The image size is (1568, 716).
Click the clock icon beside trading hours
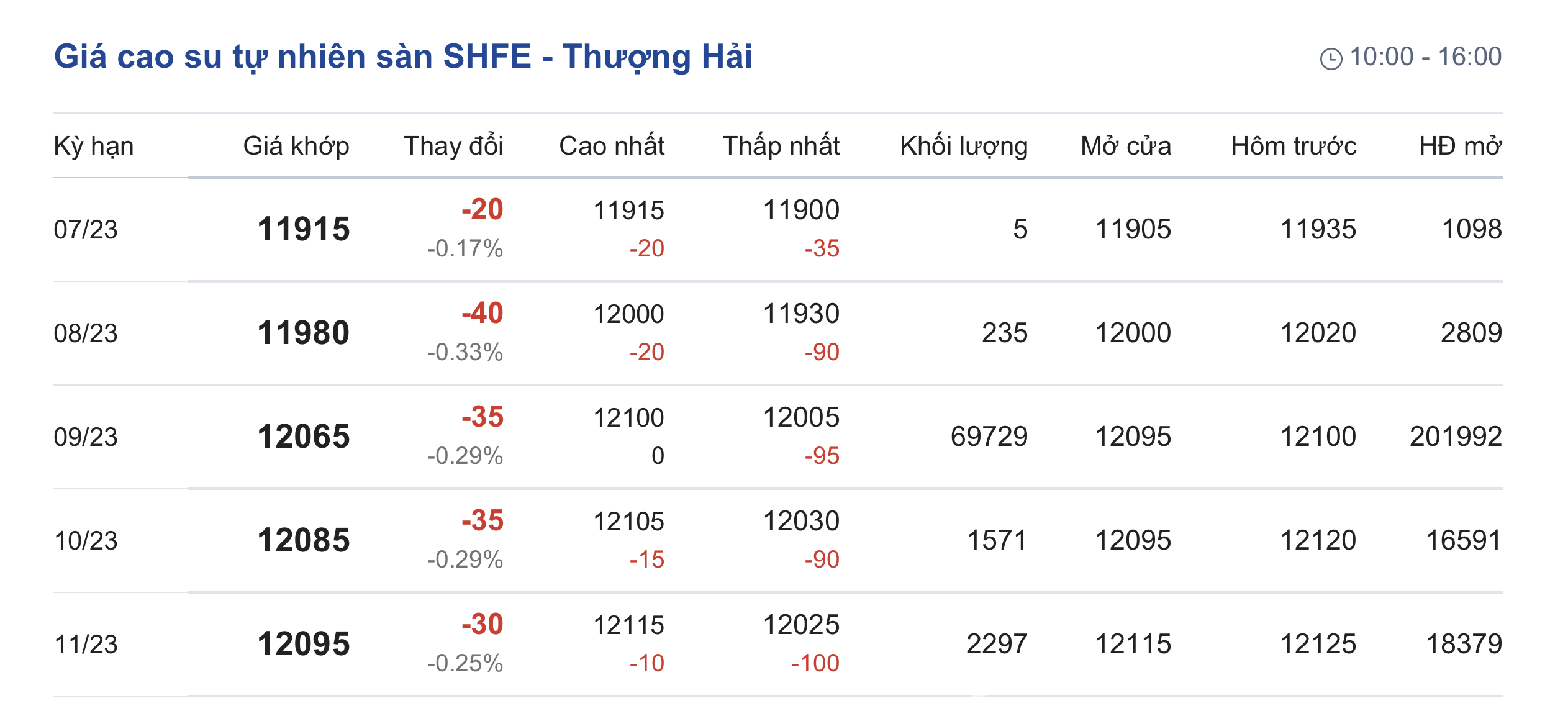1331,58
